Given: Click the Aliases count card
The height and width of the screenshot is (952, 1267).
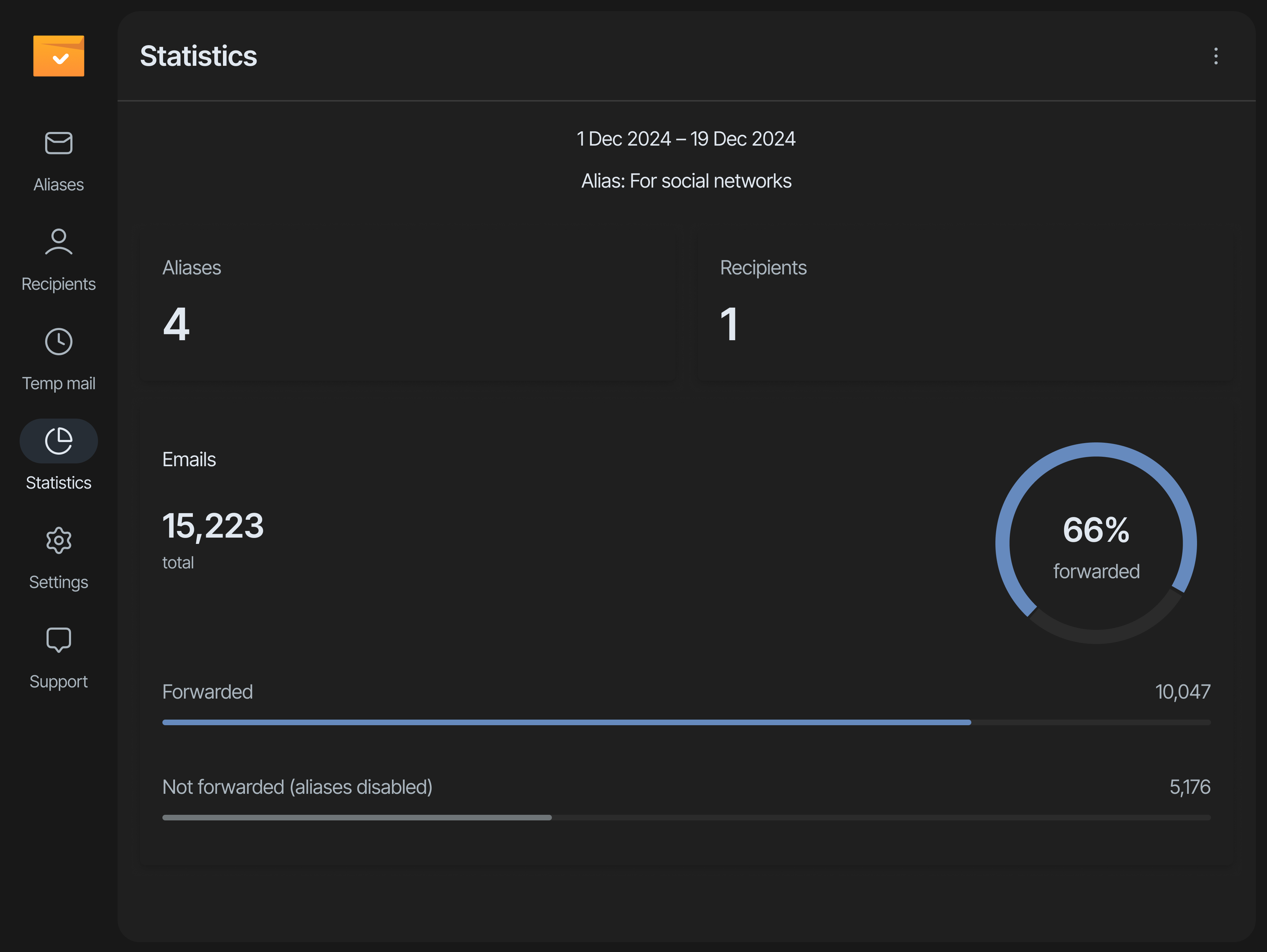Looking at the screenshot, I should coord(407,307).
